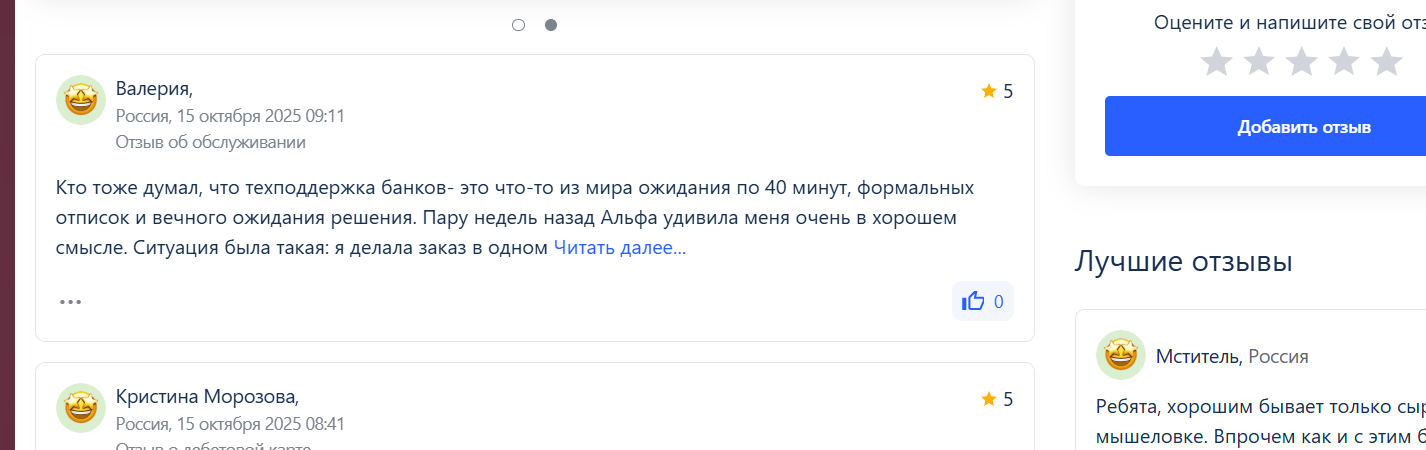Click the first rating star
The width and height of the screenshot is (1426, 450).
pos(1216,62)
